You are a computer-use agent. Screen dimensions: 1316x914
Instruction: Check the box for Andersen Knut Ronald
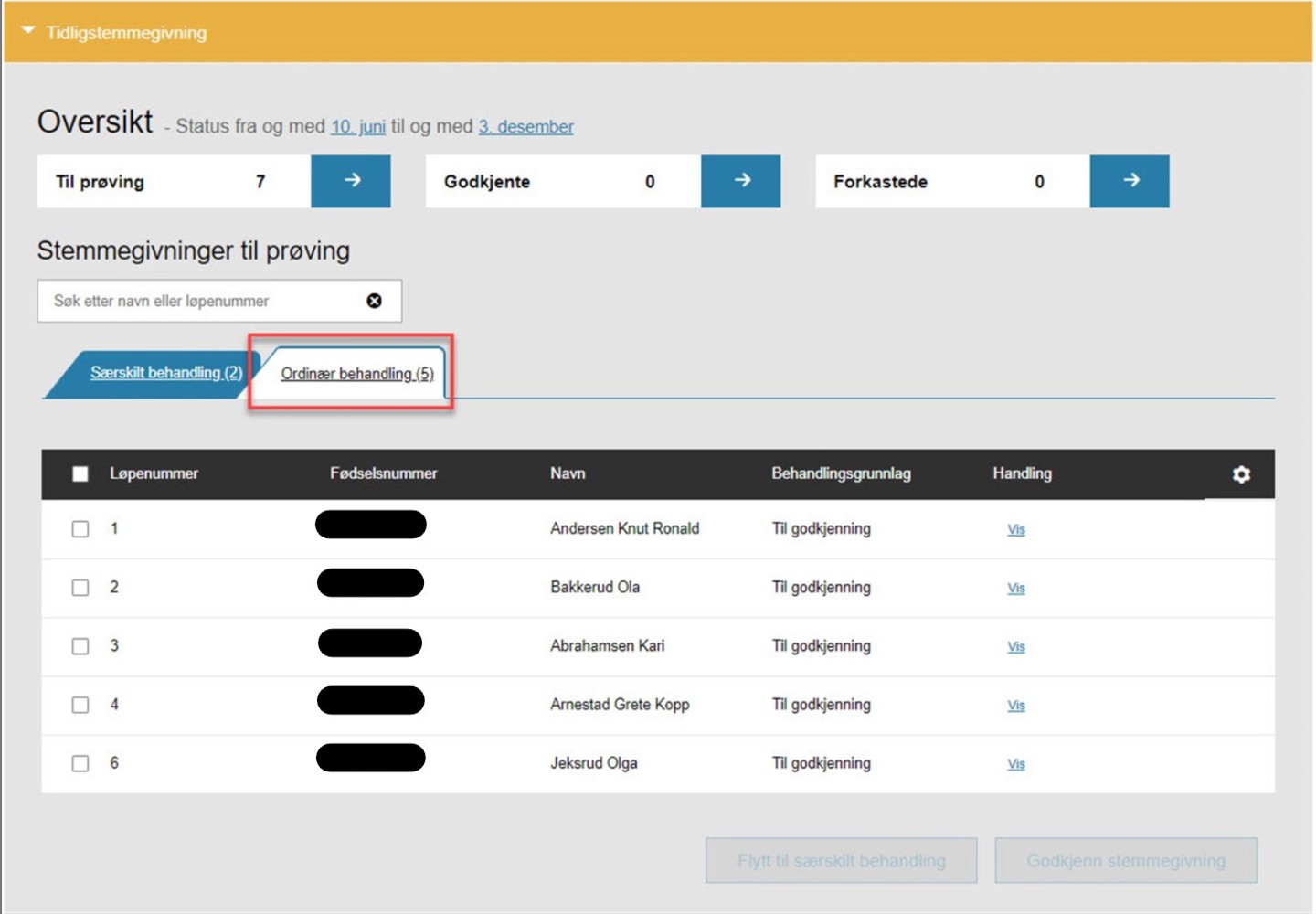click(80, 529)
